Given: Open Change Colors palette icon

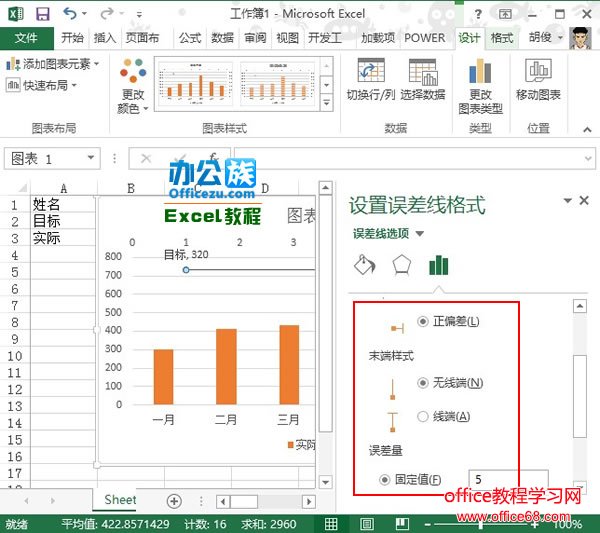Looking at the screenshot, I should 133,70.
